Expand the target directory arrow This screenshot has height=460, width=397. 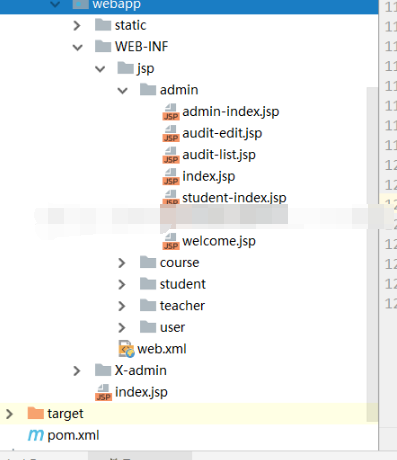(x=10, y=414)
